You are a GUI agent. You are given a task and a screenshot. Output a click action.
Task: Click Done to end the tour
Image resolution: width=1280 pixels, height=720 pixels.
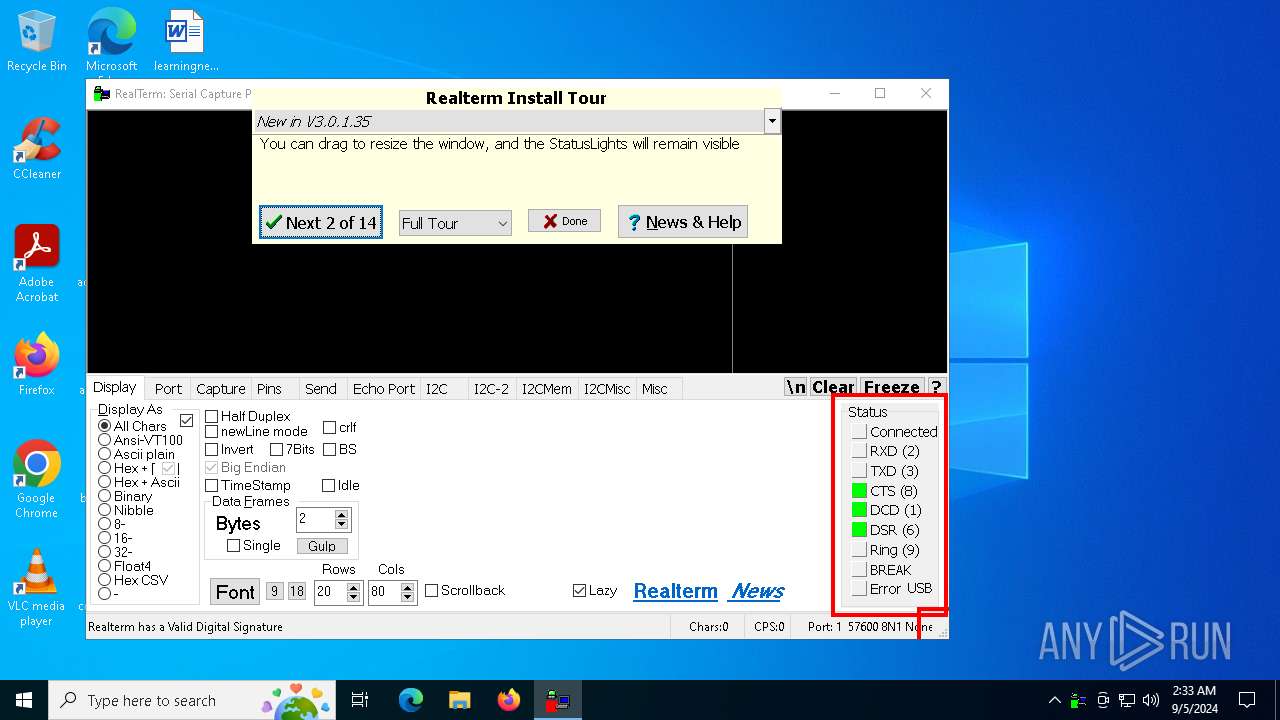coord(564,221)
